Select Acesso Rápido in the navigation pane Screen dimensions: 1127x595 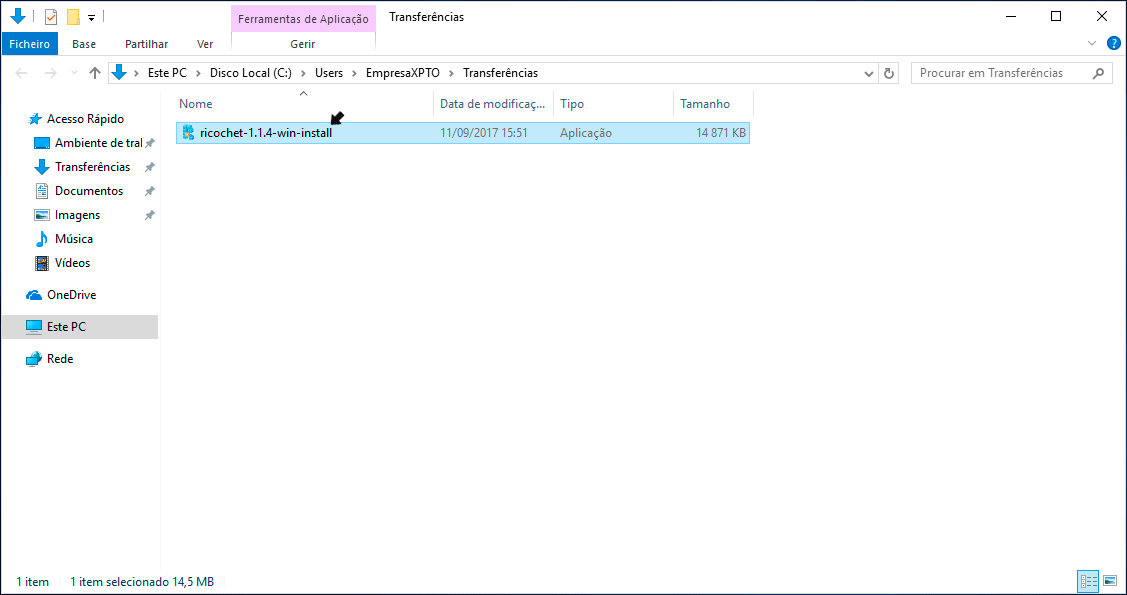[86, 119]
